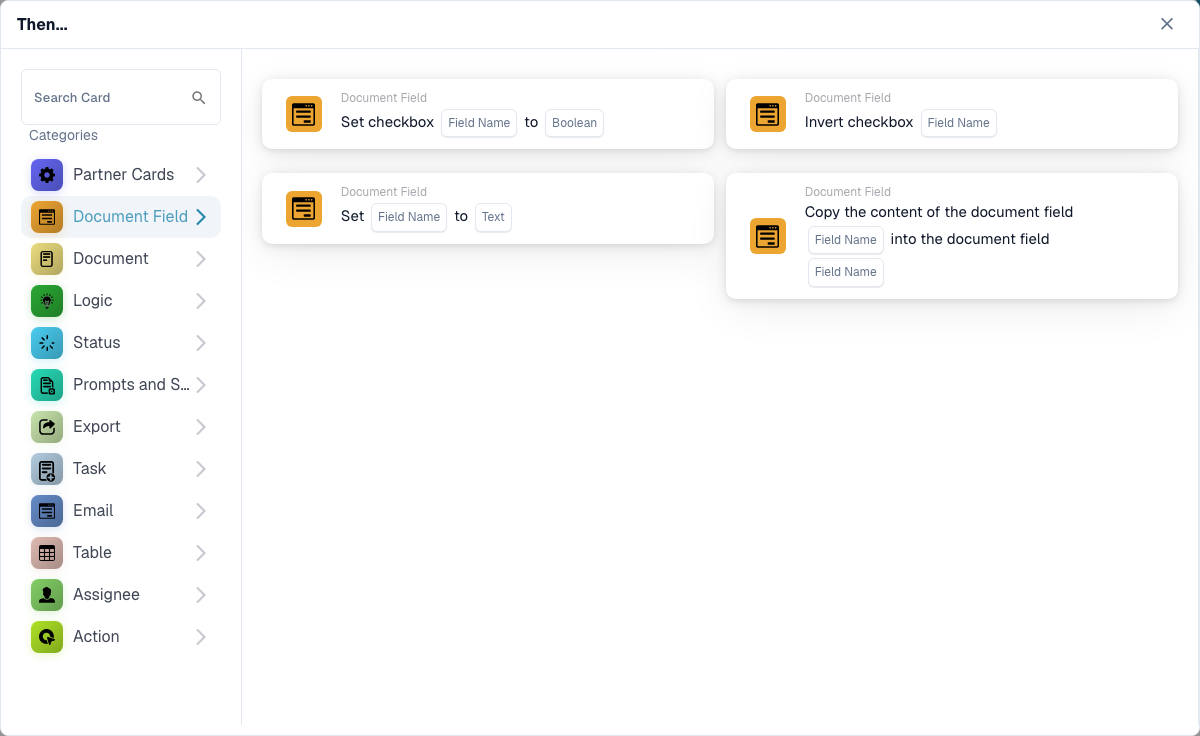Open the Document category label
Viewport: 1200px width, 736px height.
point(110,259)
